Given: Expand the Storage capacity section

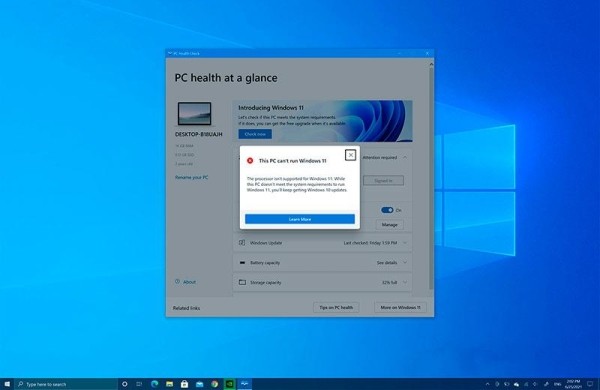Looking at the screenshot, I should coord(405,282).
